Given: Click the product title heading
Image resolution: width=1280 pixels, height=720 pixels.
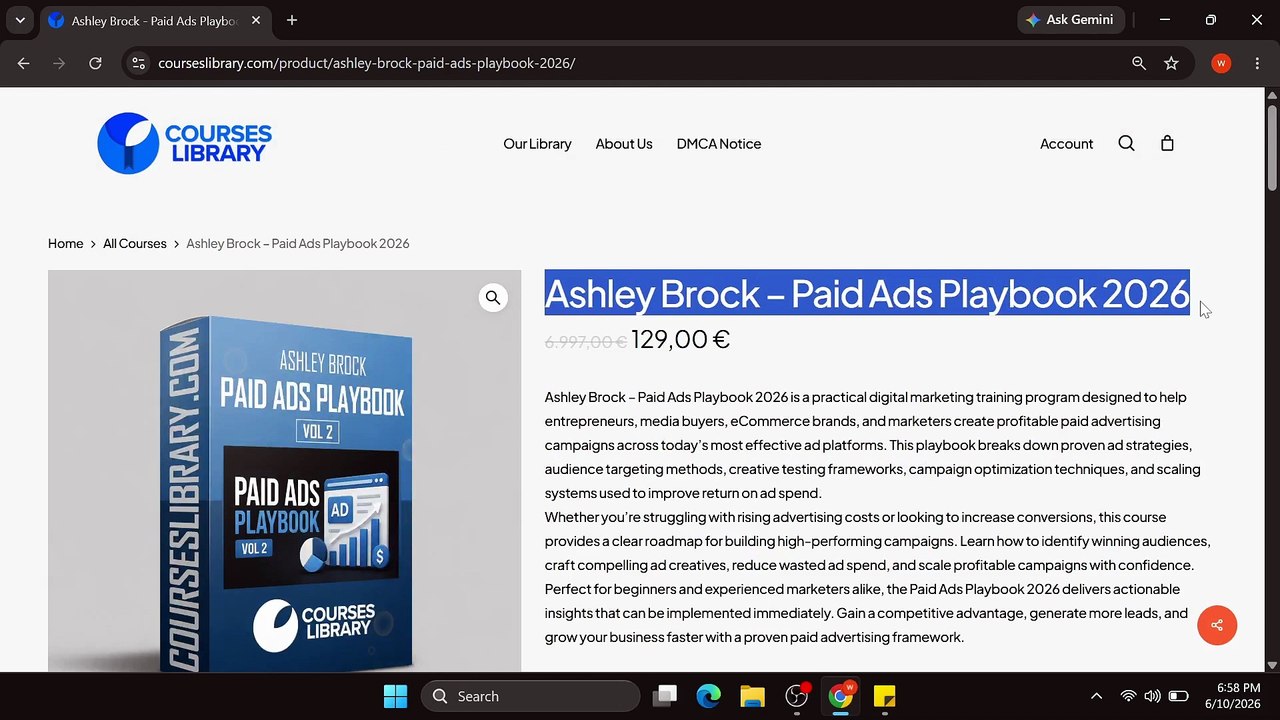Looking at the screenshot, I should point(867,293).
